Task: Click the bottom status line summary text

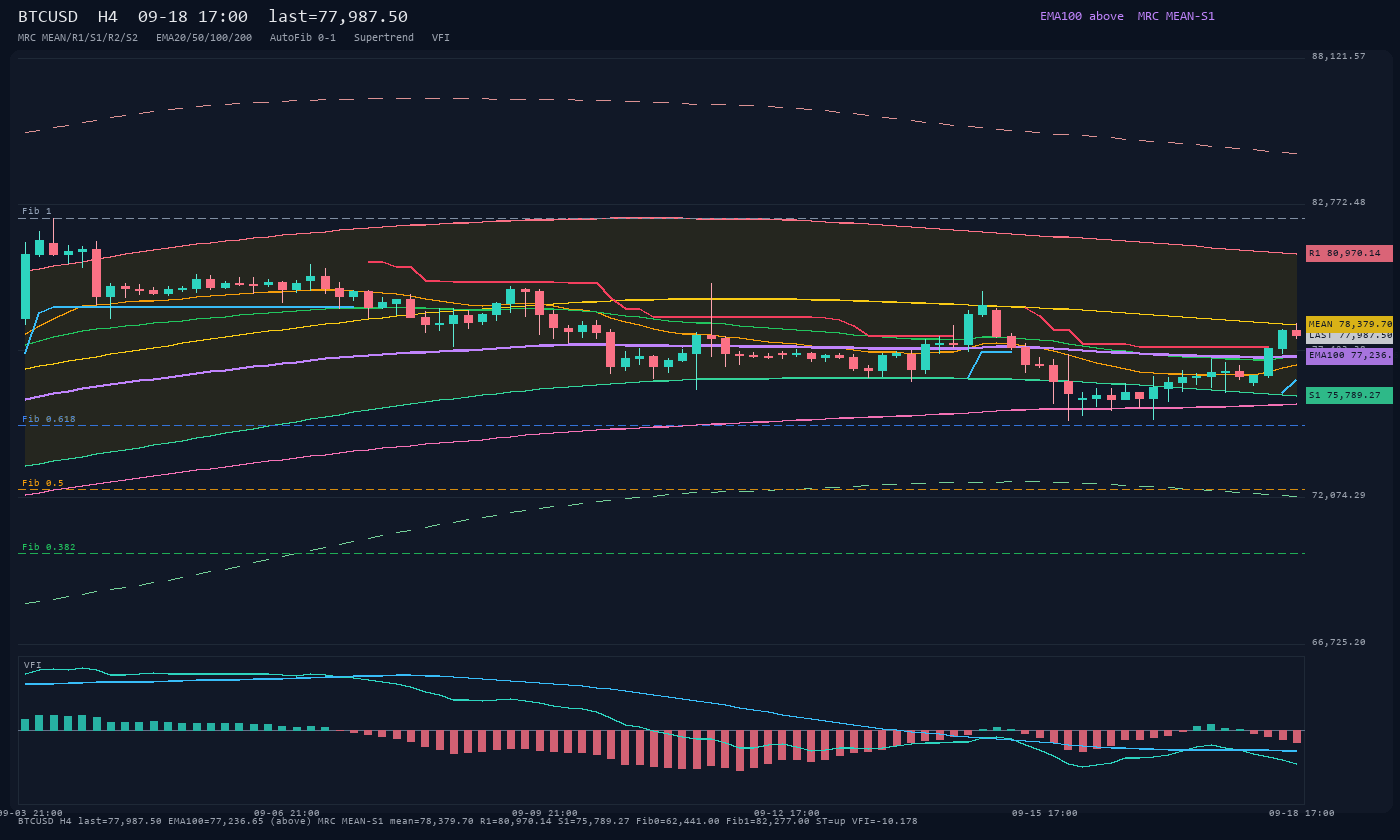Action: point(467,821)
